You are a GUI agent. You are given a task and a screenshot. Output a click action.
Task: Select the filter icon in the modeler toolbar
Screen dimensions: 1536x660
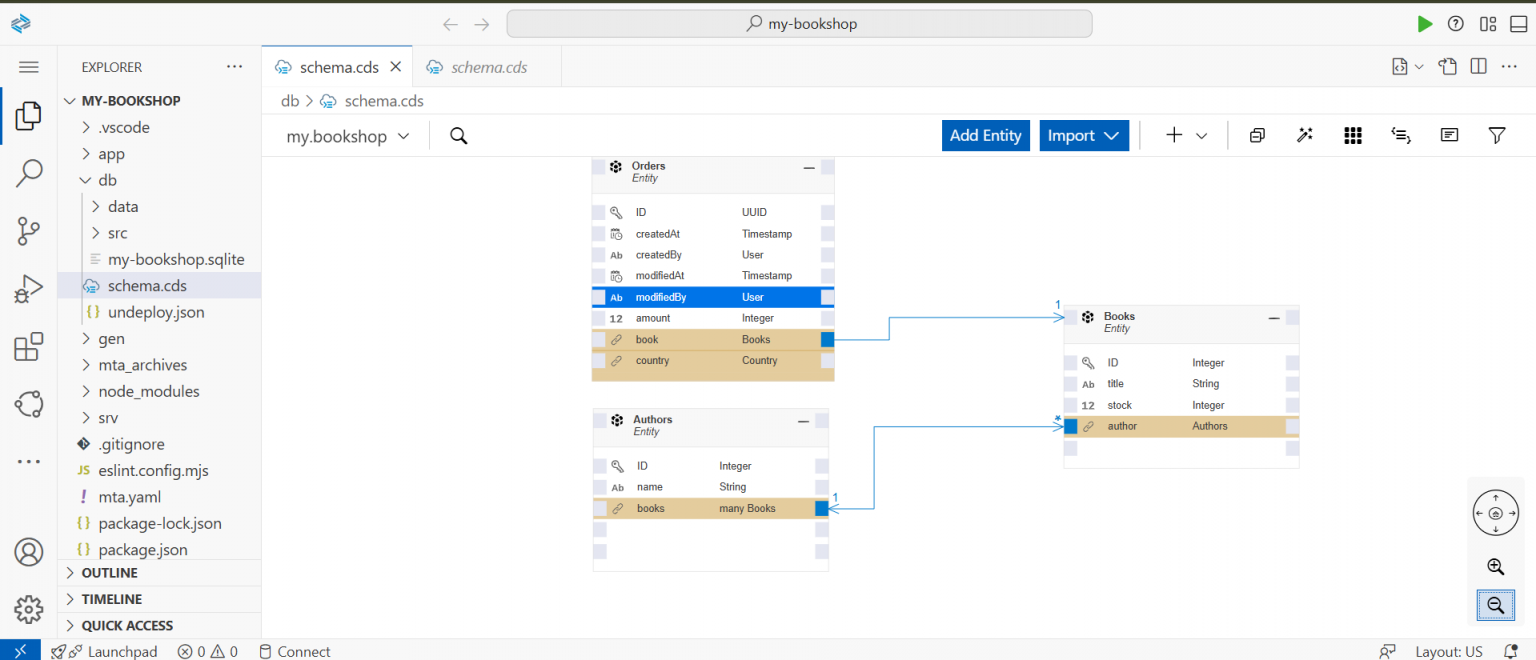coord(1497,135)
